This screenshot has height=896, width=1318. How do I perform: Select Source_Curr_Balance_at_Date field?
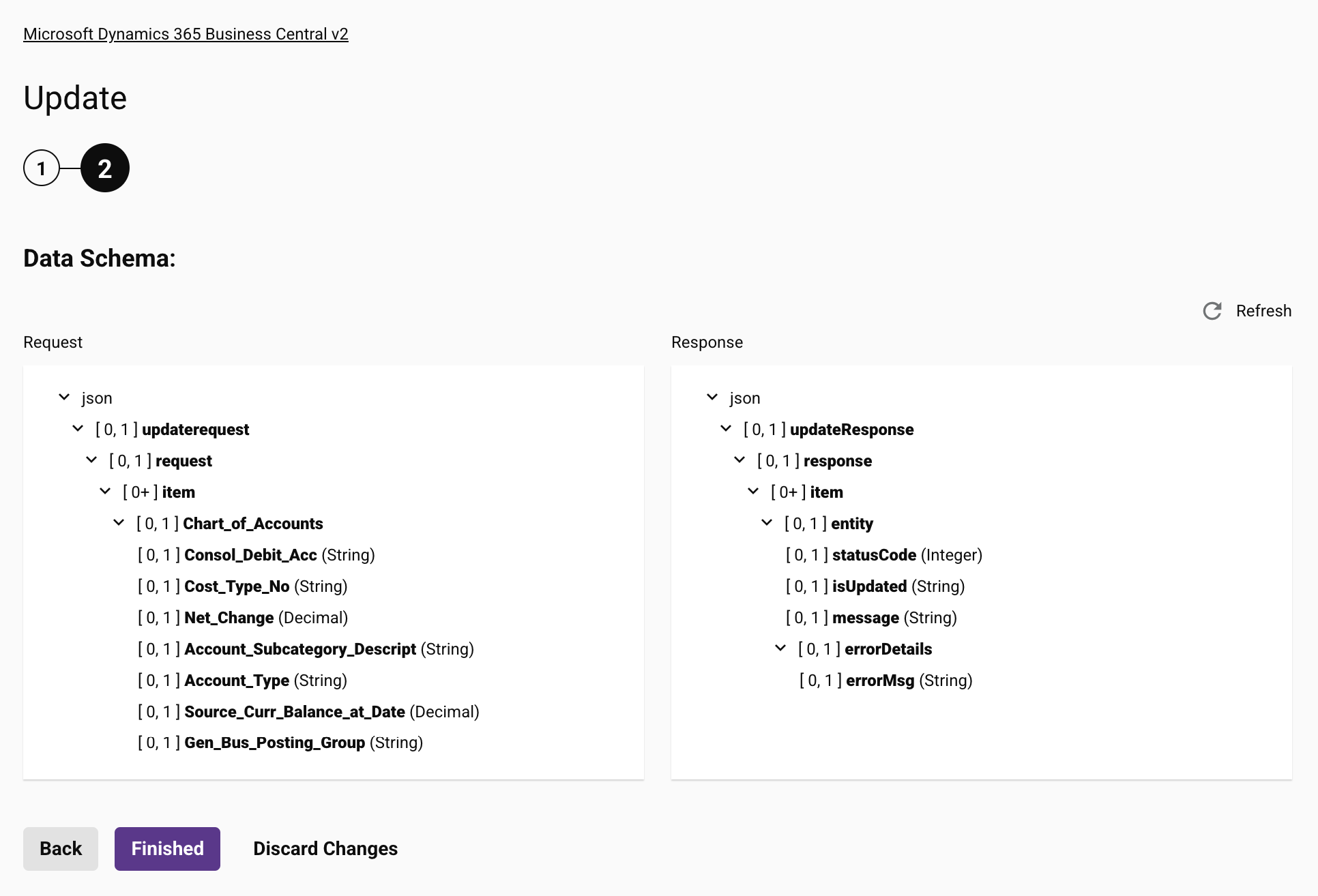point(308,712)
